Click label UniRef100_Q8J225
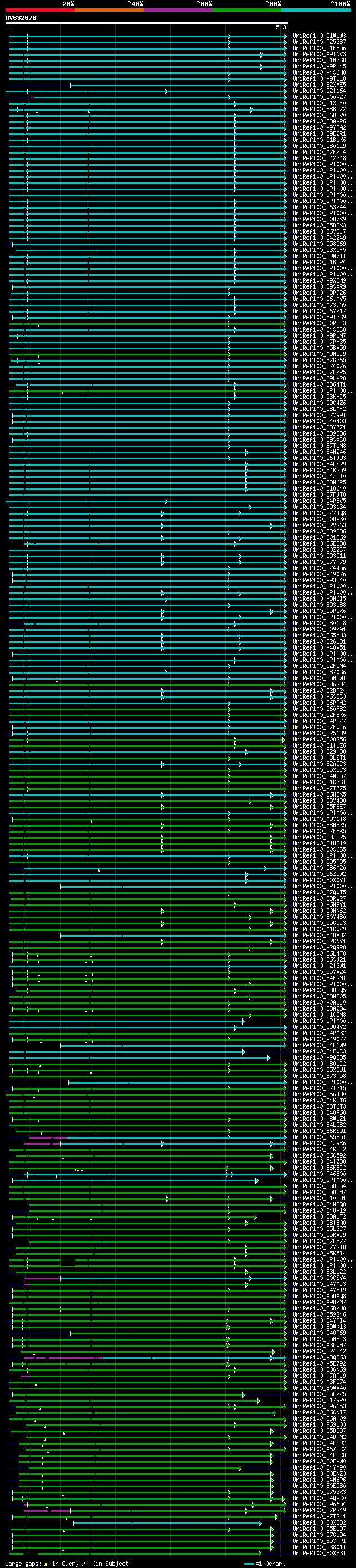356x1568 pixels. click(319, 837)
